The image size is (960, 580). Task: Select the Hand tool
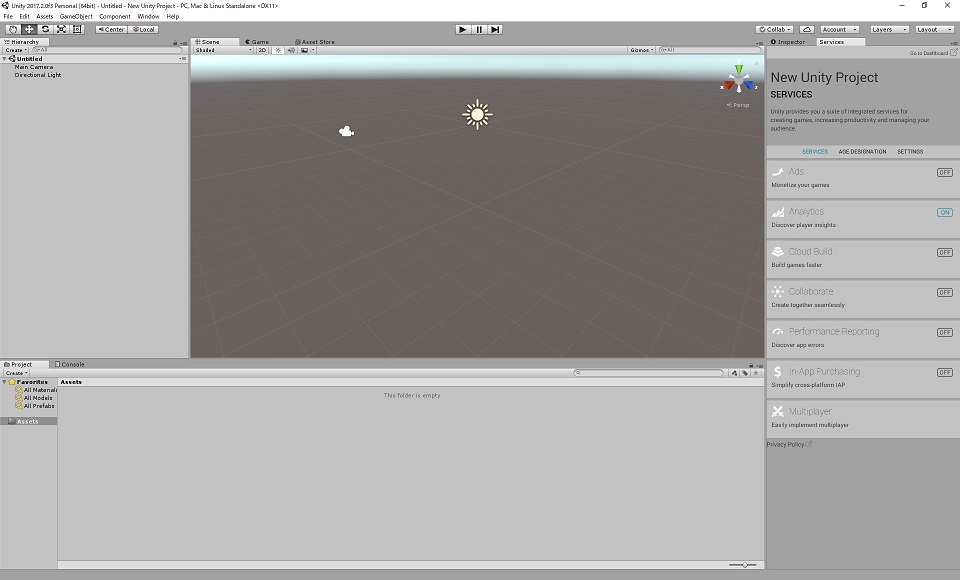click(x=12, y=29)
